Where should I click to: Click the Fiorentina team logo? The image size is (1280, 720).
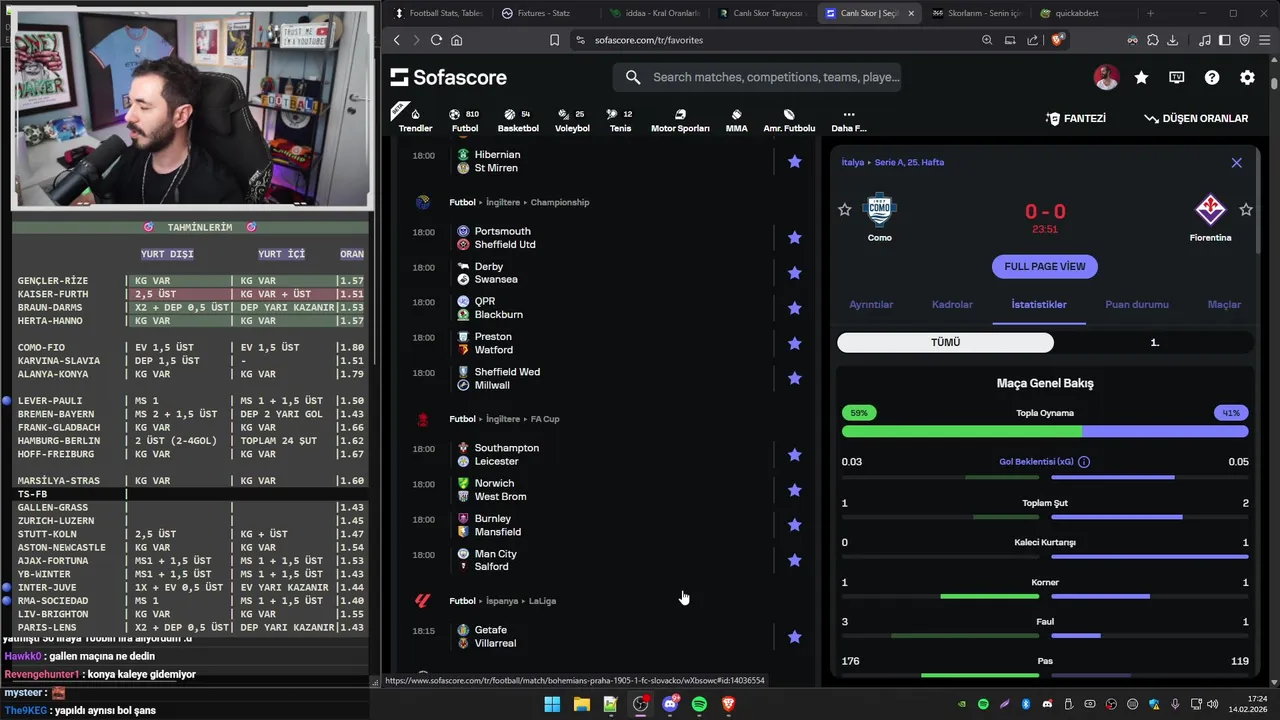tap(1210, 210)
